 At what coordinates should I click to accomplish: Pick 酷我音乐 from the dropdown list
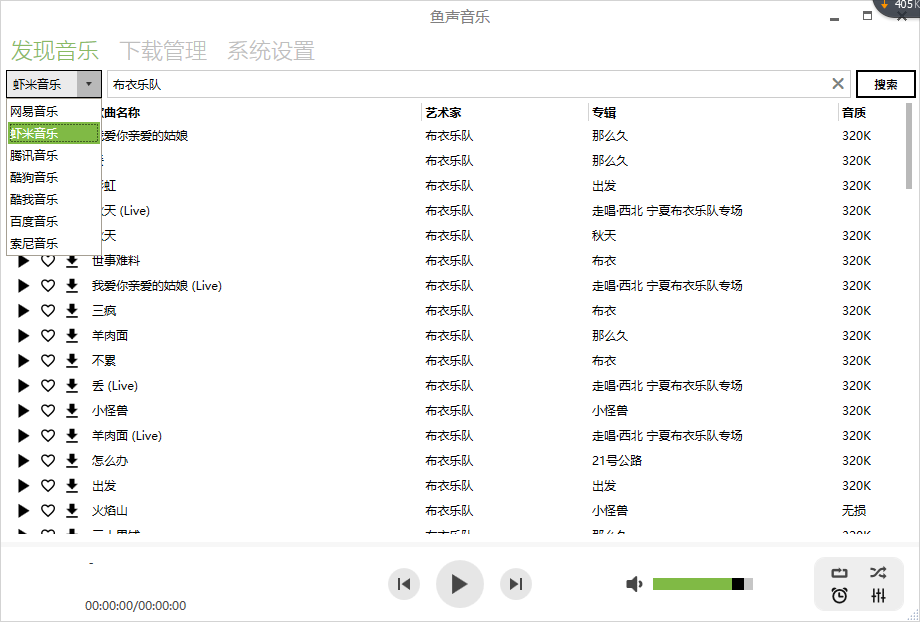point(53,200)
